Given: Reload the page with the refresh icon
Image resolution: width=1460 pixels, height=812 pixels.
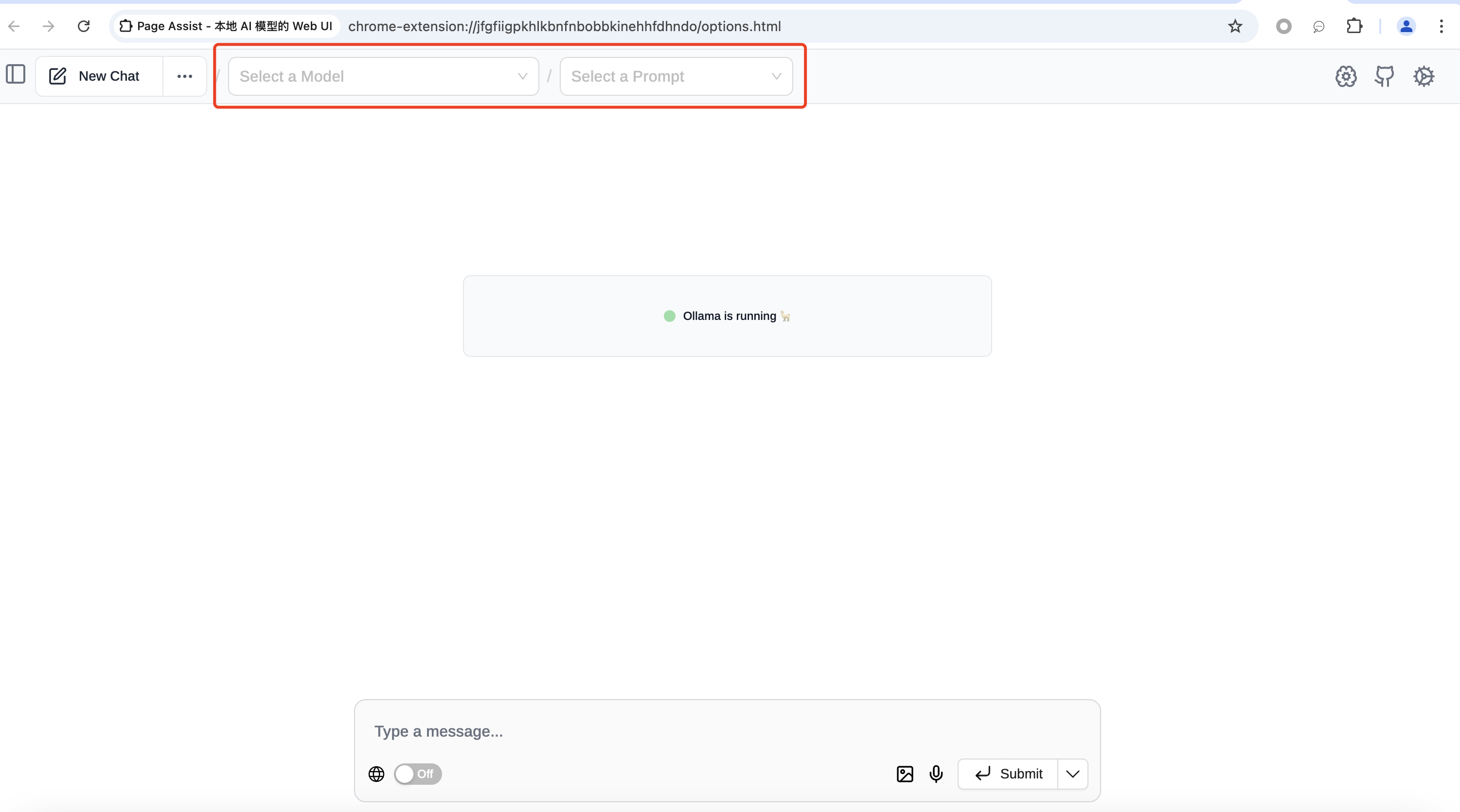Looking at the screenshot, I should click(x=84, y=26).
